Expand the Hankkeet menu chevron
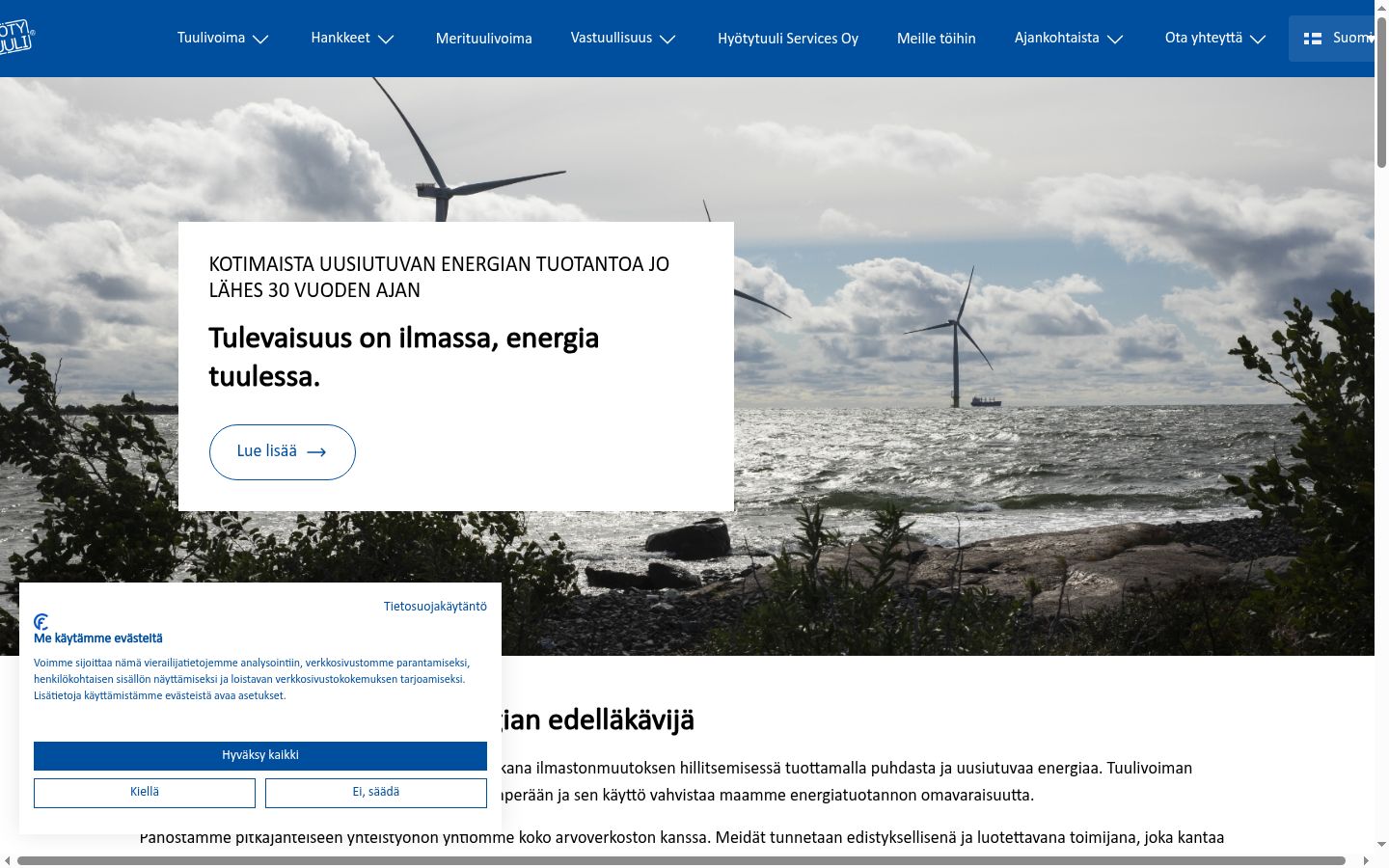1389x868 pixels. (386, 40)
